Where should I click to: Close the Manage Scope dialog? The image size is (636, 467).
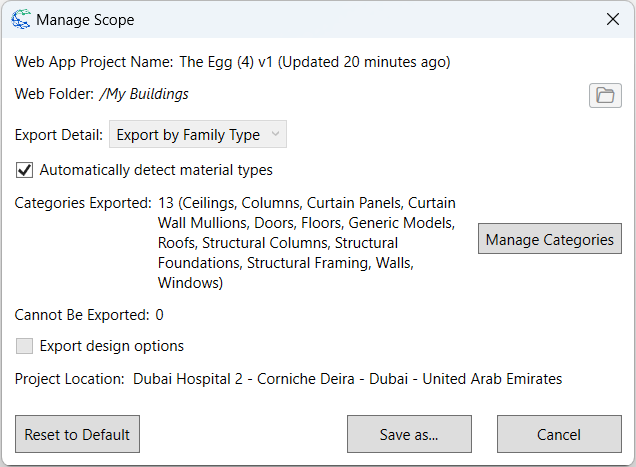coord(613,19)
